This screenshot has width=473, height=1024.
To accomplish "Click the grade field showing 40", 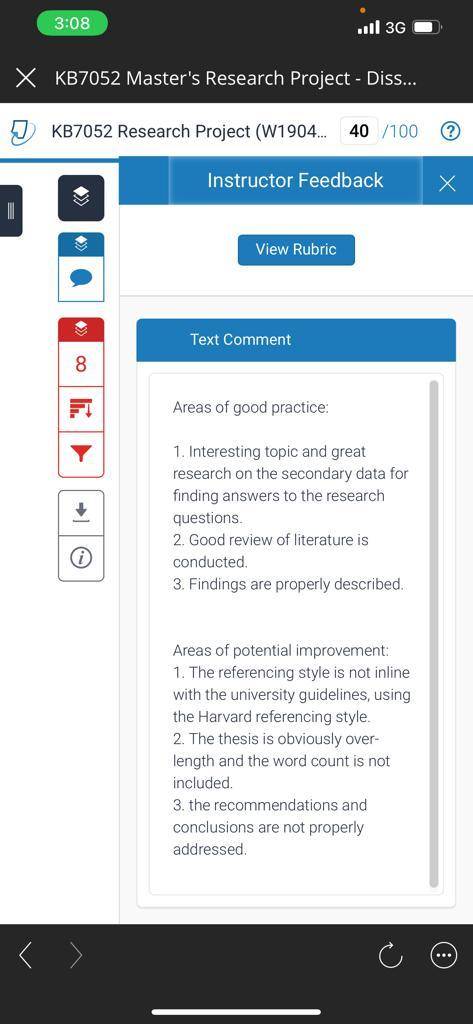I will [359, 131].
